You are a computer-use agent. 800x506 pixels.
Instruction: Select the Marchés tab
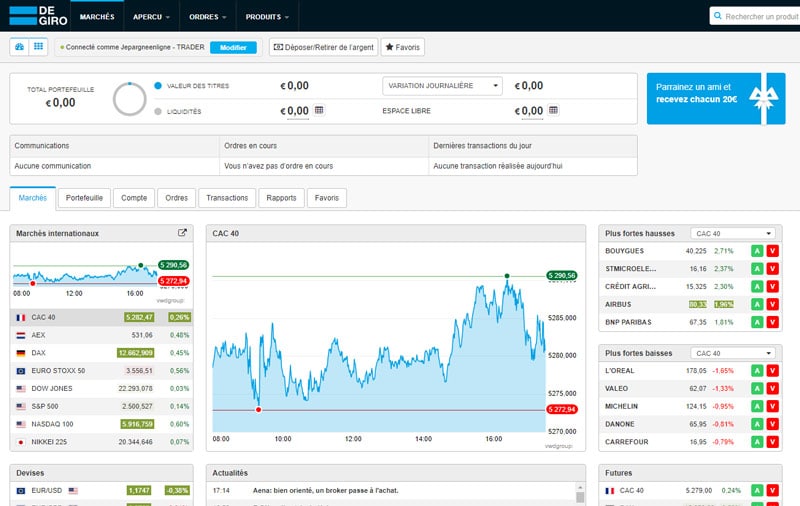33,198
